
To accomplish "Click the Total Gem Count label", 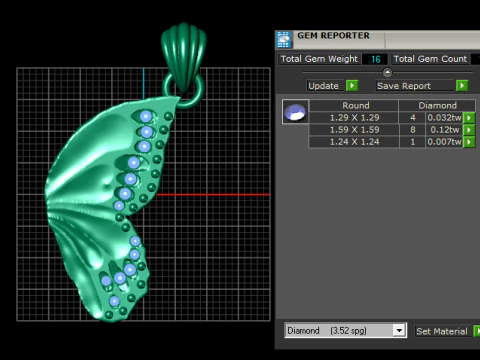I will coord(430,59).
